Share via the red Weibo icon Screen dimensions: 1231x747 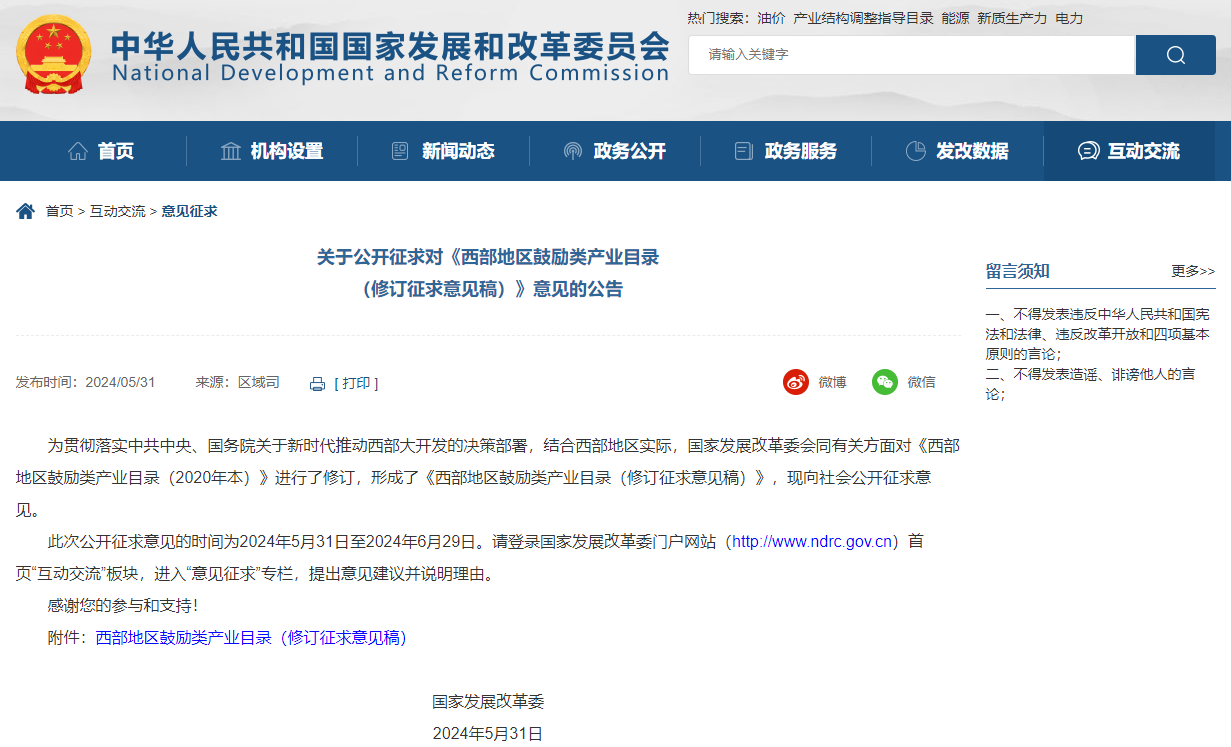coord(795,382)
